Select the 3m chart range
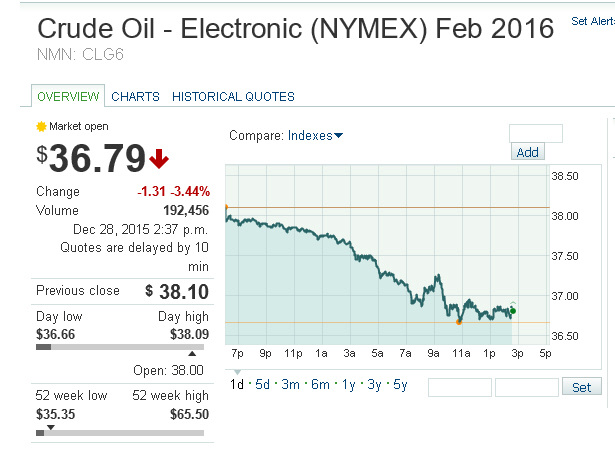Viewport: 615px width, 450px height. coord(290,385)
